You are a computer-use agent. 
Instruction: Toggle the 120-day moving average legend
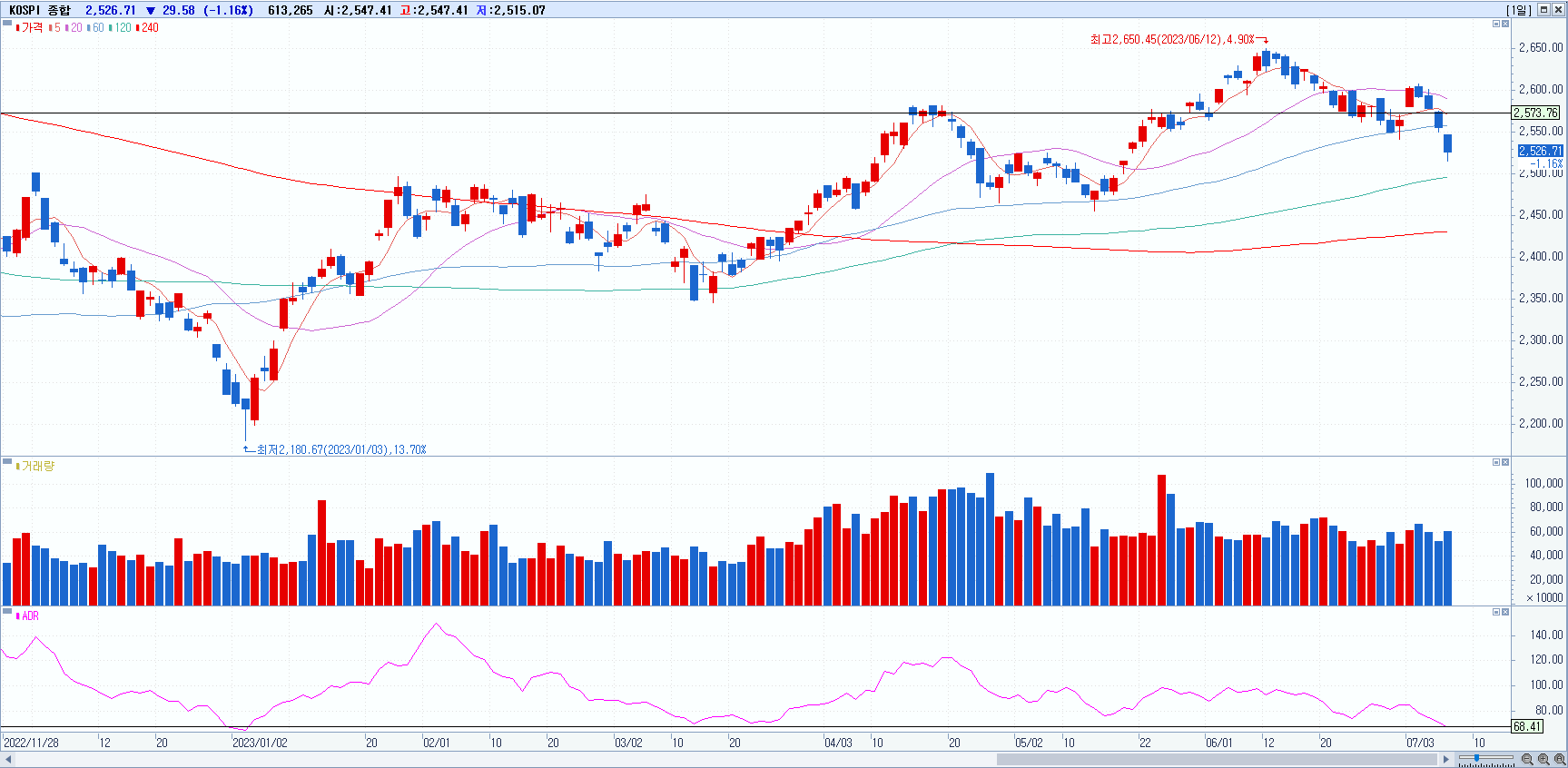pos(120,28)
